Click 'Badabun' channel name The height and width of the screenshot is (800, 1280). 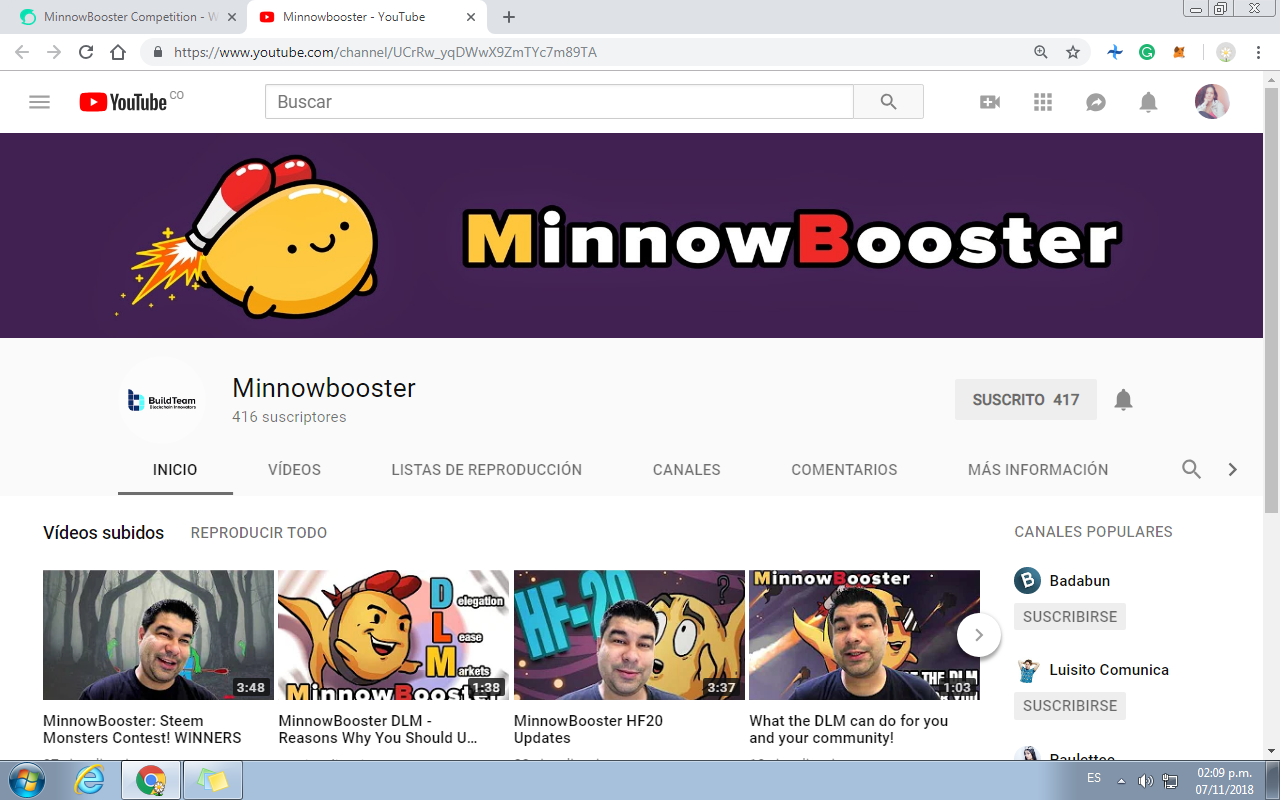point(1079,581)
